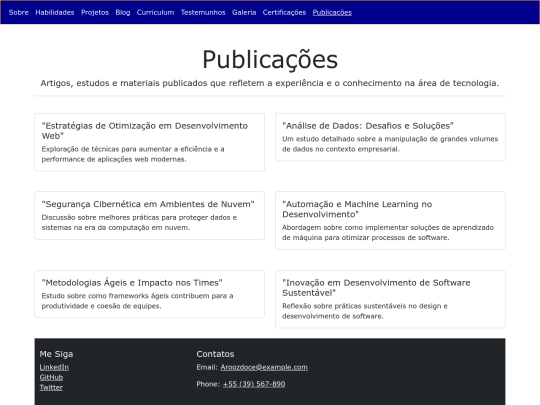Viewport: 540px width, 405px height.
Task: Open Galeria from the navbar
Action: pyautogui.click(x=244, y=12)
